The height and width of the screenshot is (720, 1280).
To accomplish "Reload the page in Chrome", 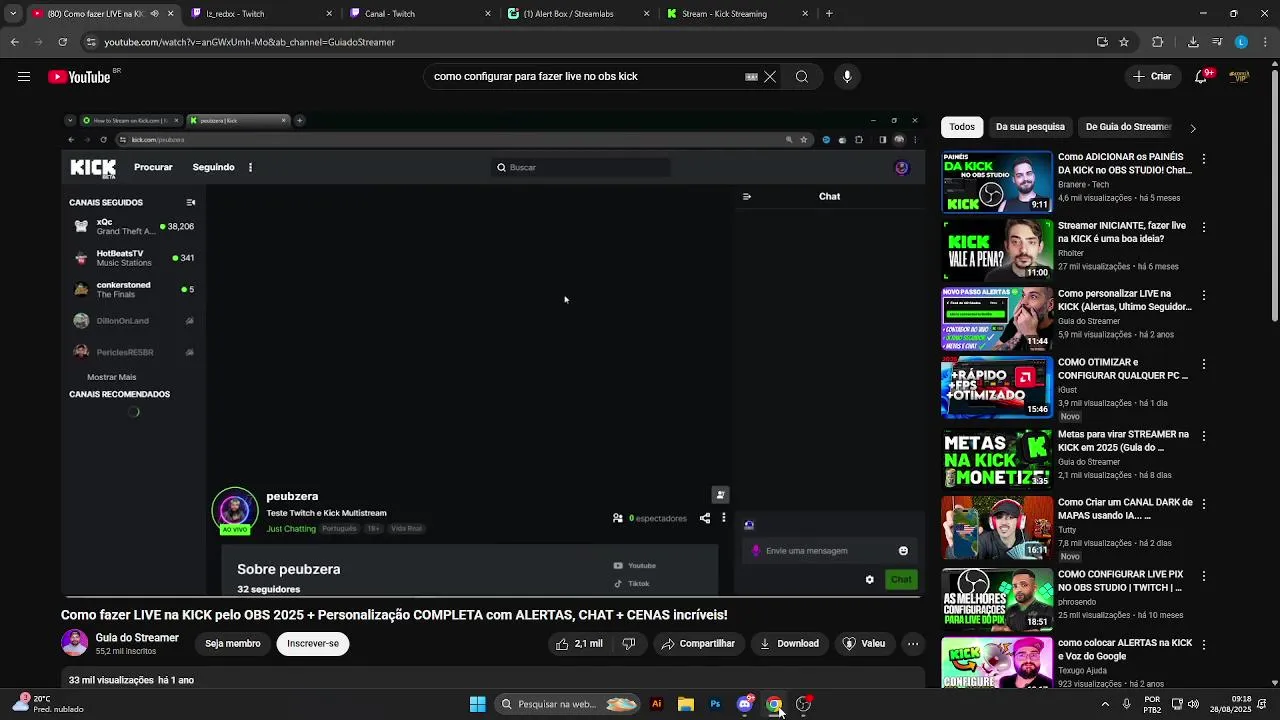I will click(63, 42).
